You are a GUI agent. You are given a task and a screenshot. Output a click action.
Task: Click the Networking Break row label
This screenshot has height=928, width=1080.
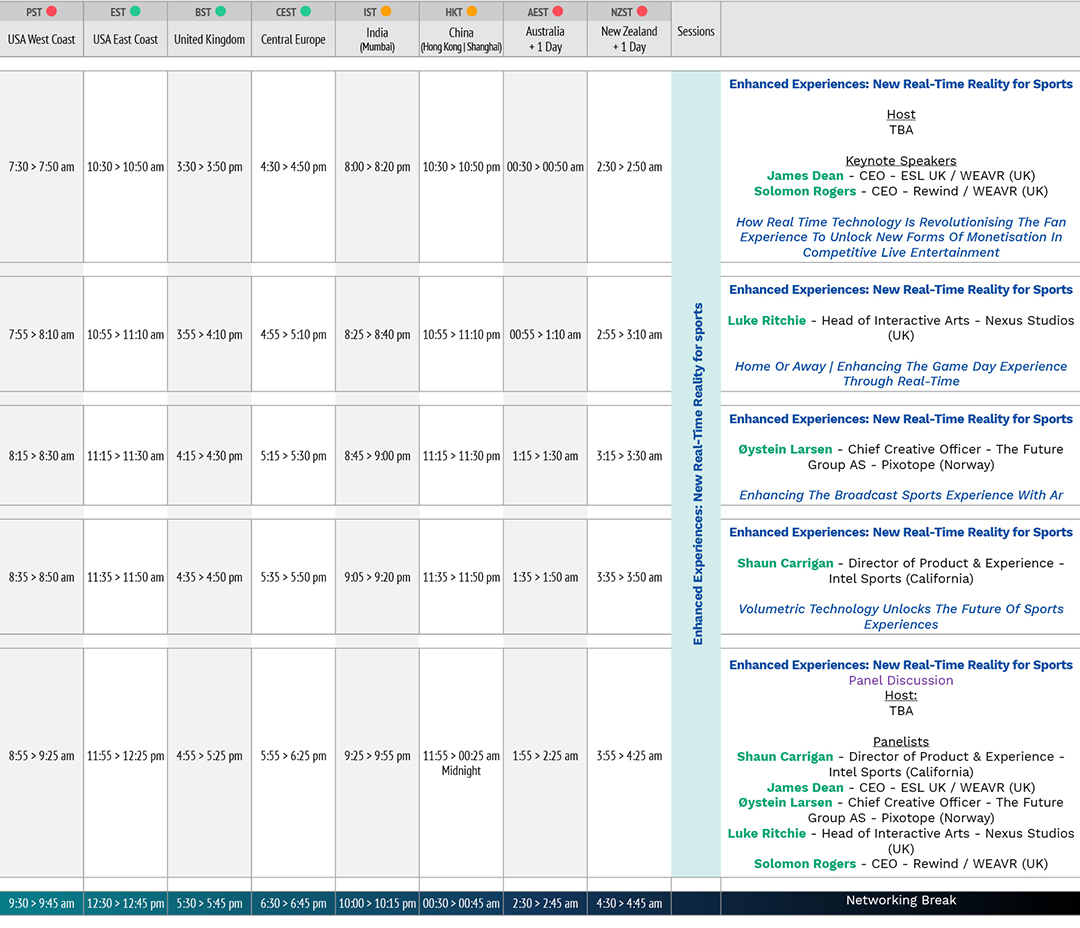(901, 900)
